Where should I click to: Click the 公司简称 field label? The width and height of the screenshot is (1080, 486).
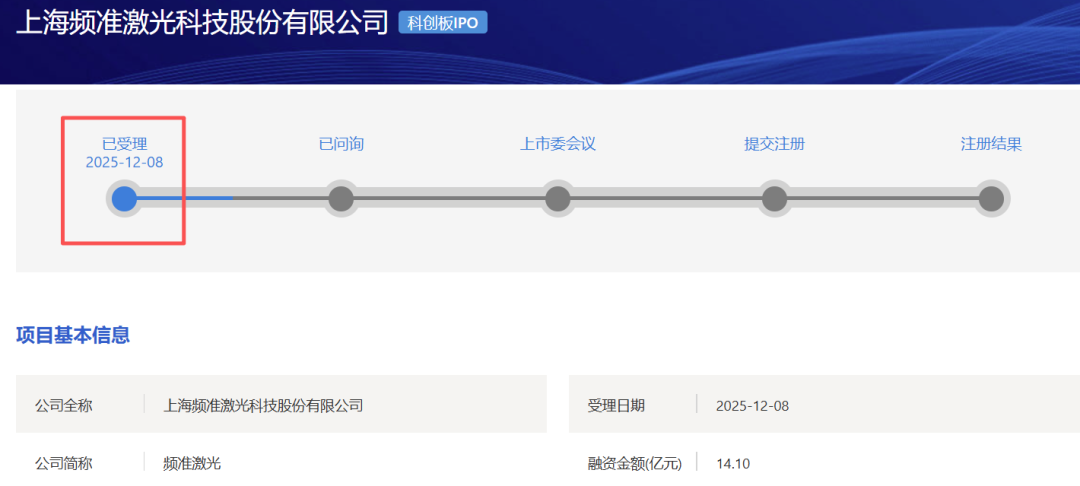(63, 464)
